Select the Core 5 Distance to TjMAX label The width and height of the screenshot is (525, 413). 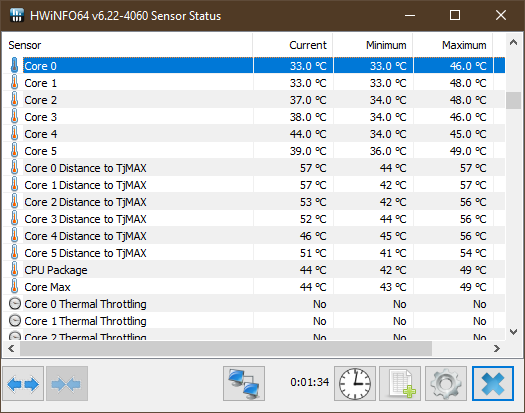coord(85,254)
